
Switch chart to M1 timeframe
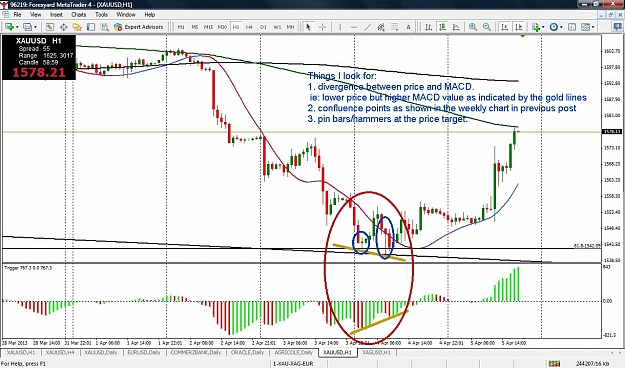181,27
